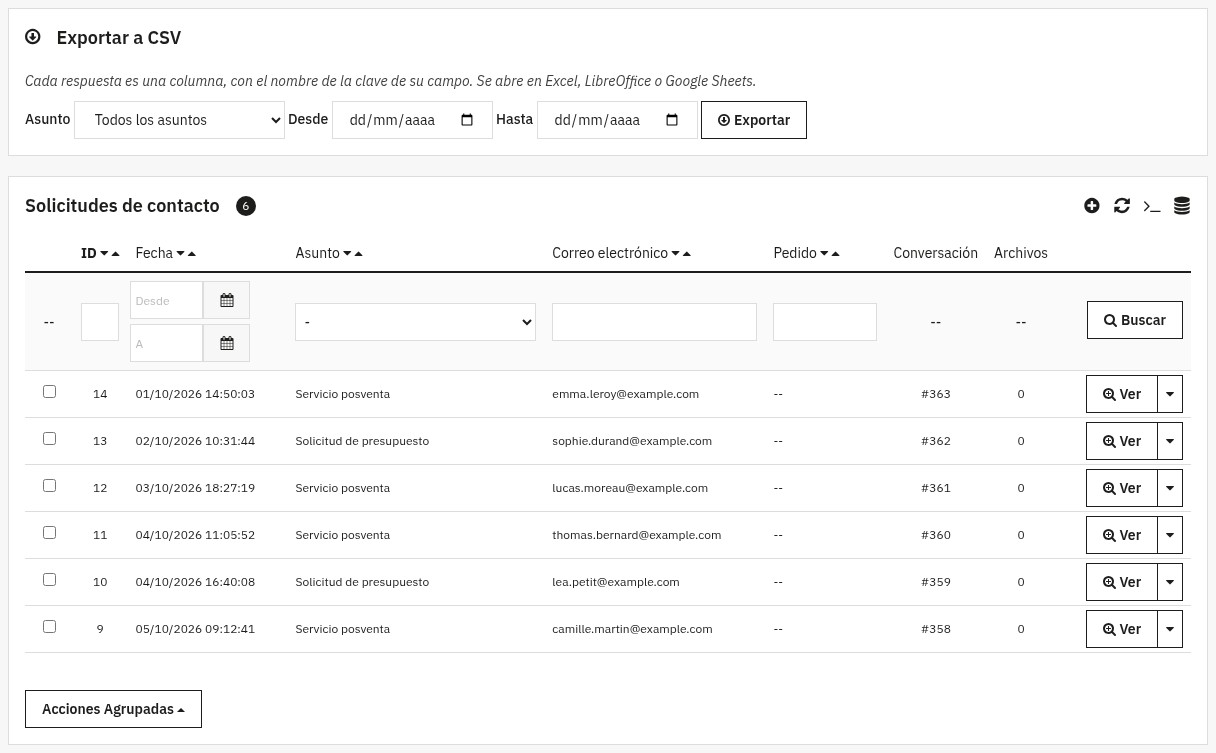Sort Fecha column descending arrow
Screen dimensions: 1216x753
[180, 254]
